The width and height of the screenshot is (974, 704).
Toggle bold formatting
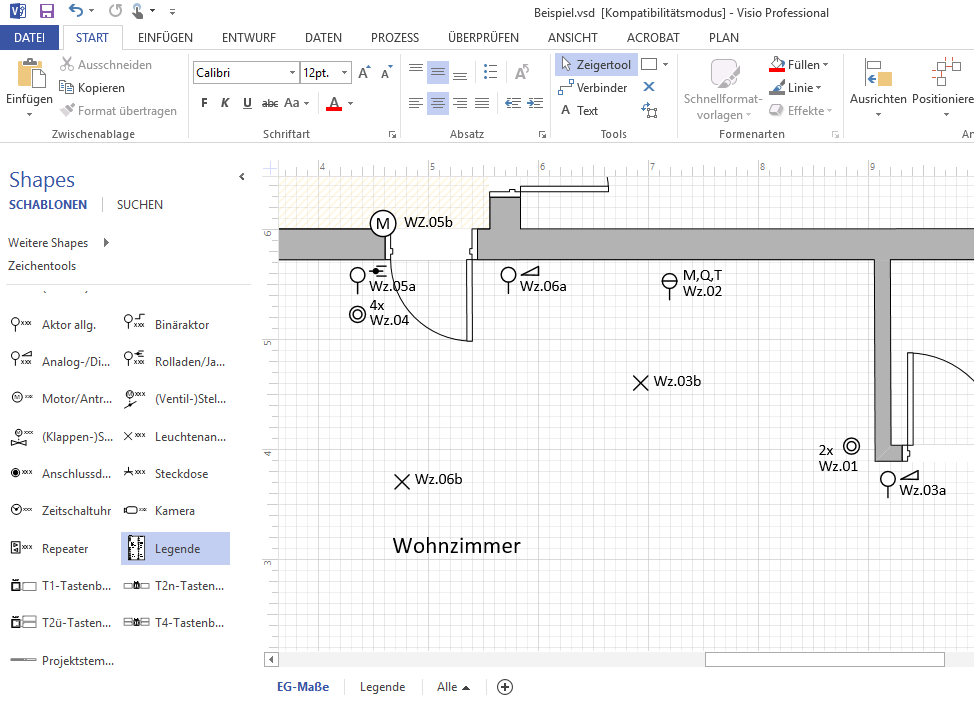coord(203,102)
